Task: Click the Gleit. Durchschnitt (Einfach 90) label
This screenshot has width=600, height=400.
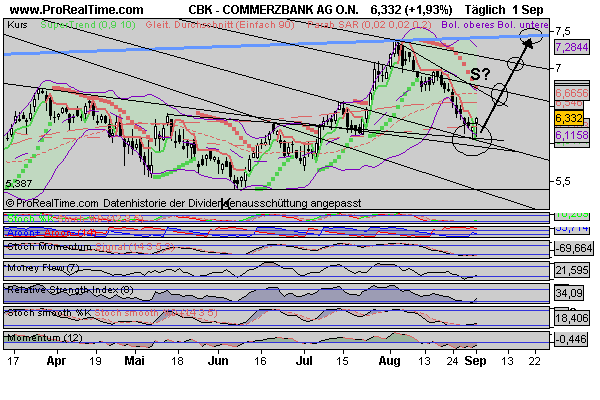Action: (x=220, y=25)
